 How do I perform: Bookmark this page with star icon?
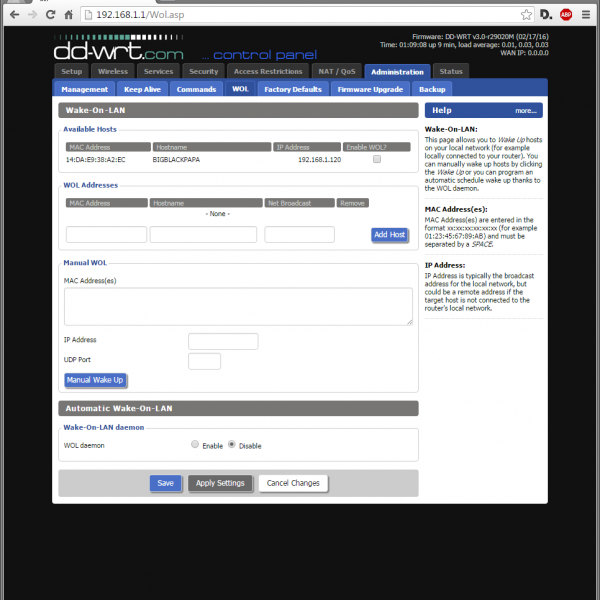(x=526, y=15)
